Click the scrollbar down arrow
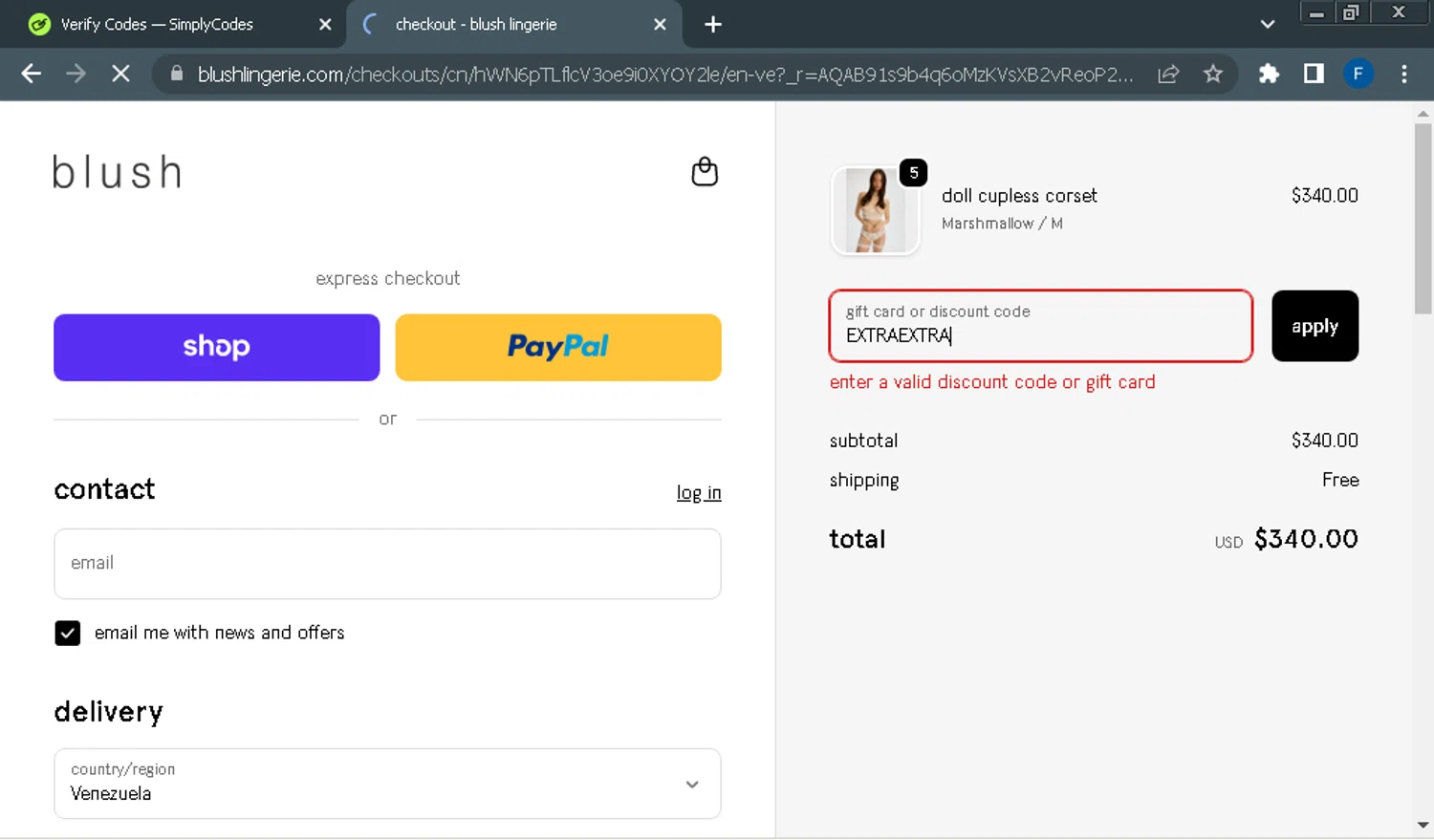Image resolution: width=1434 pixels, height=840 pixels. (1423, 825)
